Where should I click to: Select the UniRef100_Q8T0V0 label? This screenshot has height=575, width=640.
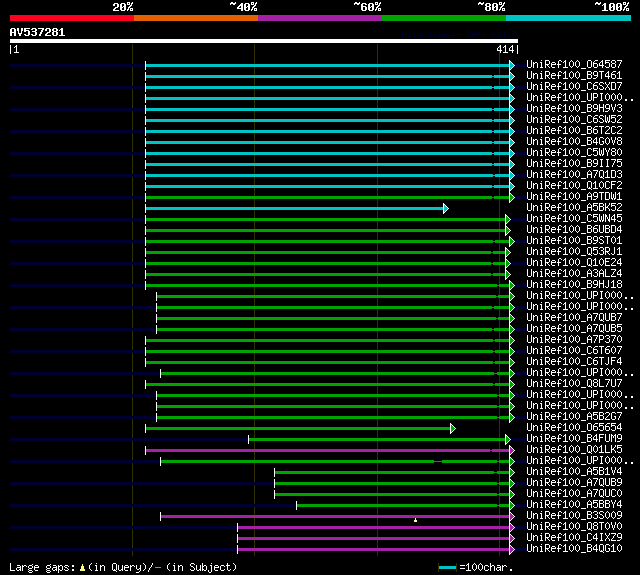click(574, 527)
